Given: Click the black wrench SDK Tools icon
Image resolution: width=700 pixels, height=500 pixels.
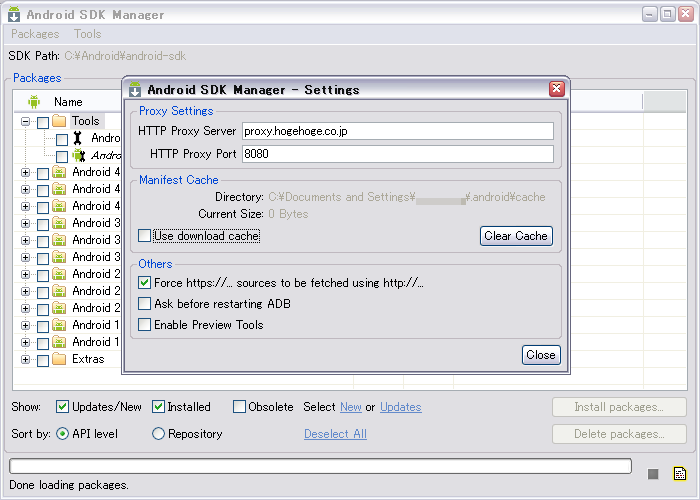Looking at the screenshot, I should pos(78,138).
